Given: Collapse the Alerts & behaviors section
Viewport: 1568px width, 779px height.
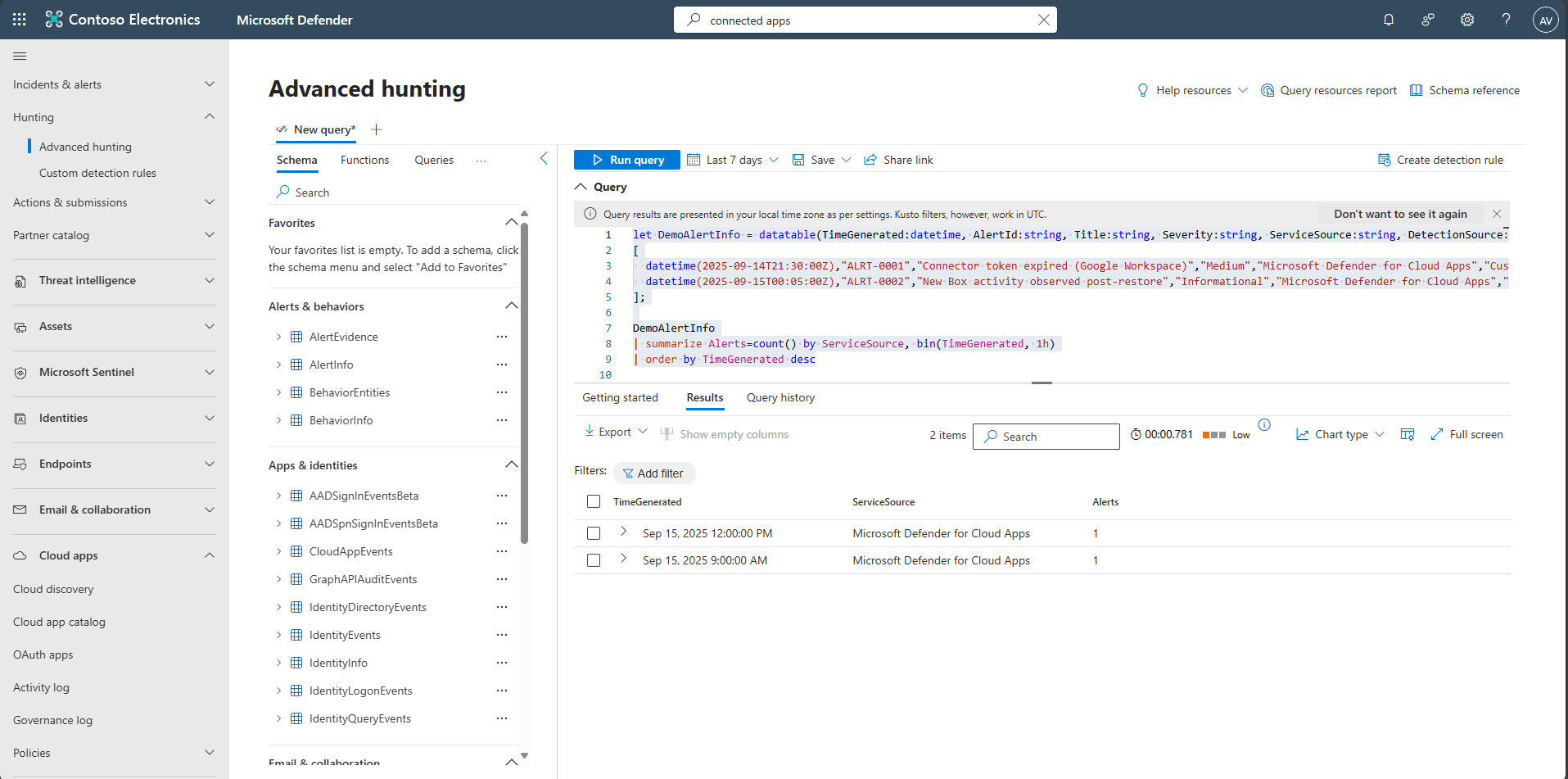Looking at the screenshot, I should (x=512, y=306).
